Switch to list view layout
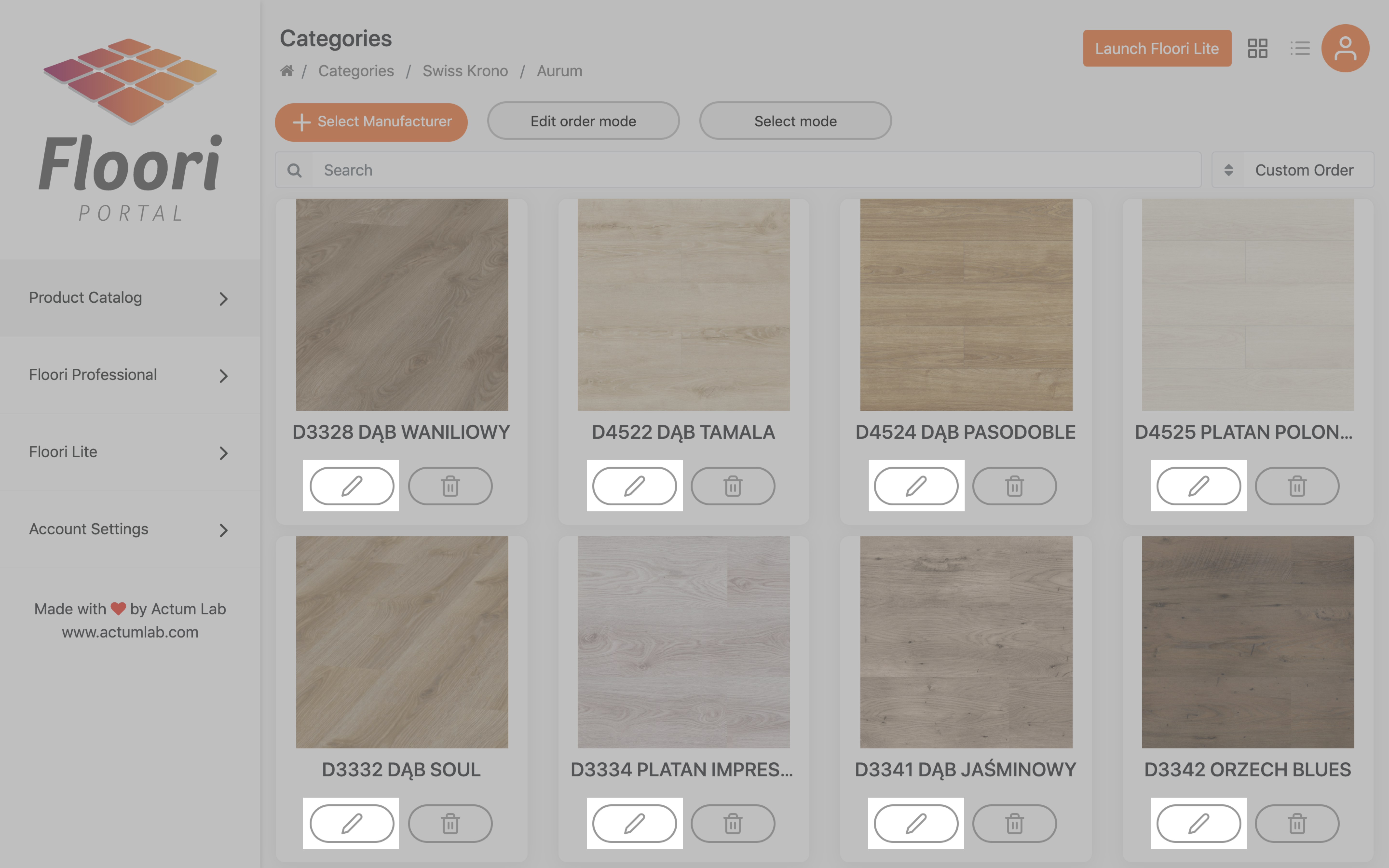Viewport: 1389px width, 868px height. [x=1300, y=48]
